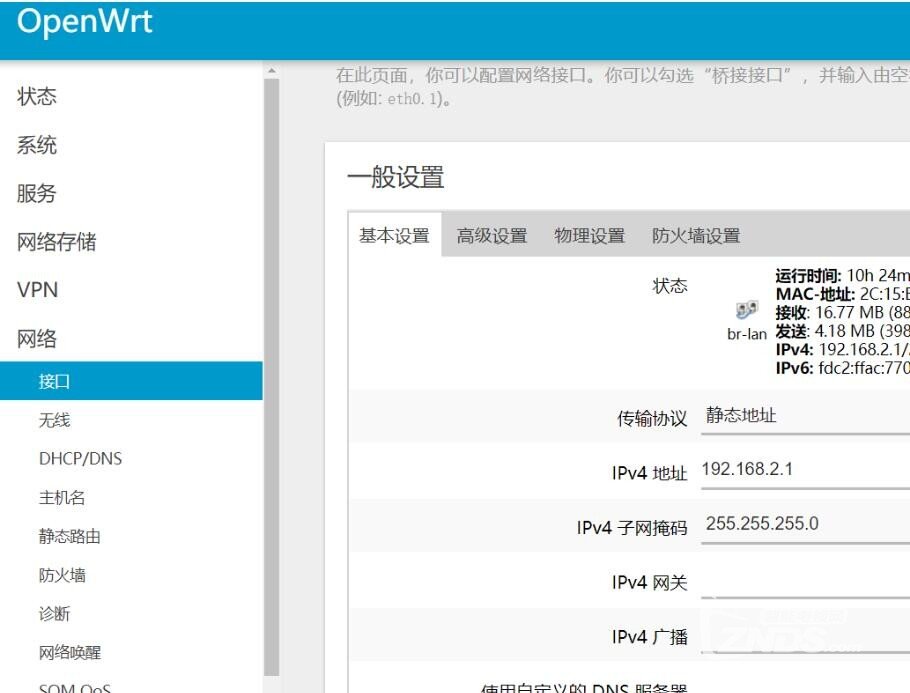
Task: Click the IPv4 广播 input field
Action: coord(806,636)
